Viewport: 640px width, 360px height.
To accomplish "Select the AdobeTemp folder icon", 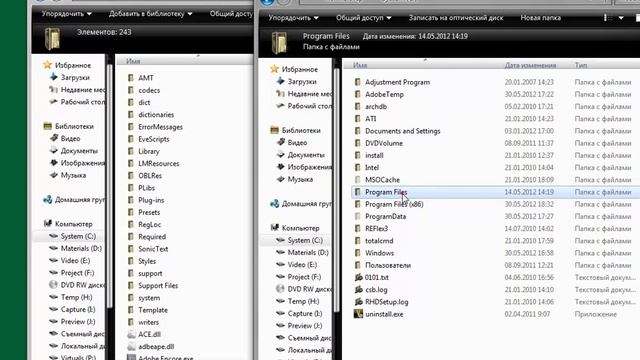I will tap(358, 94).
